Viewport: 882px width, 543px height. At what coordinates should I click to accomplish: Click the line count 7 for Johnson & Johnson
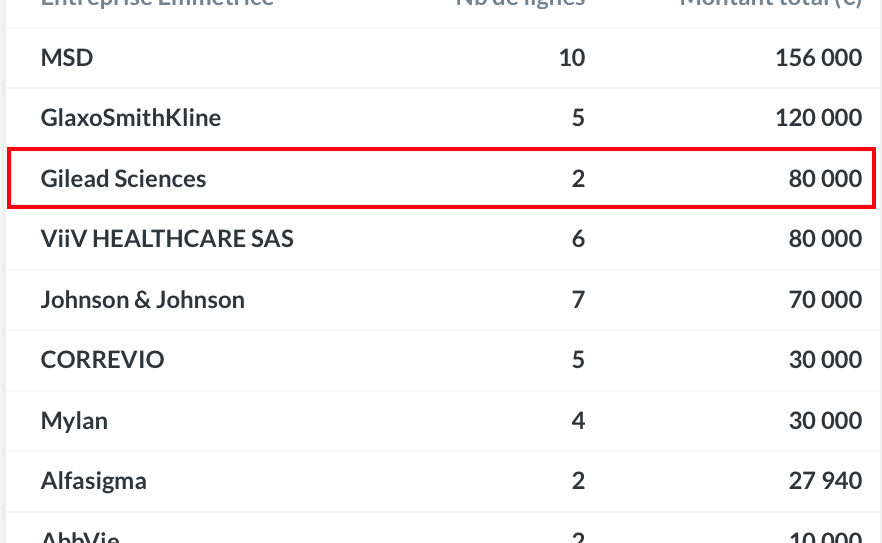click(578, 299)
